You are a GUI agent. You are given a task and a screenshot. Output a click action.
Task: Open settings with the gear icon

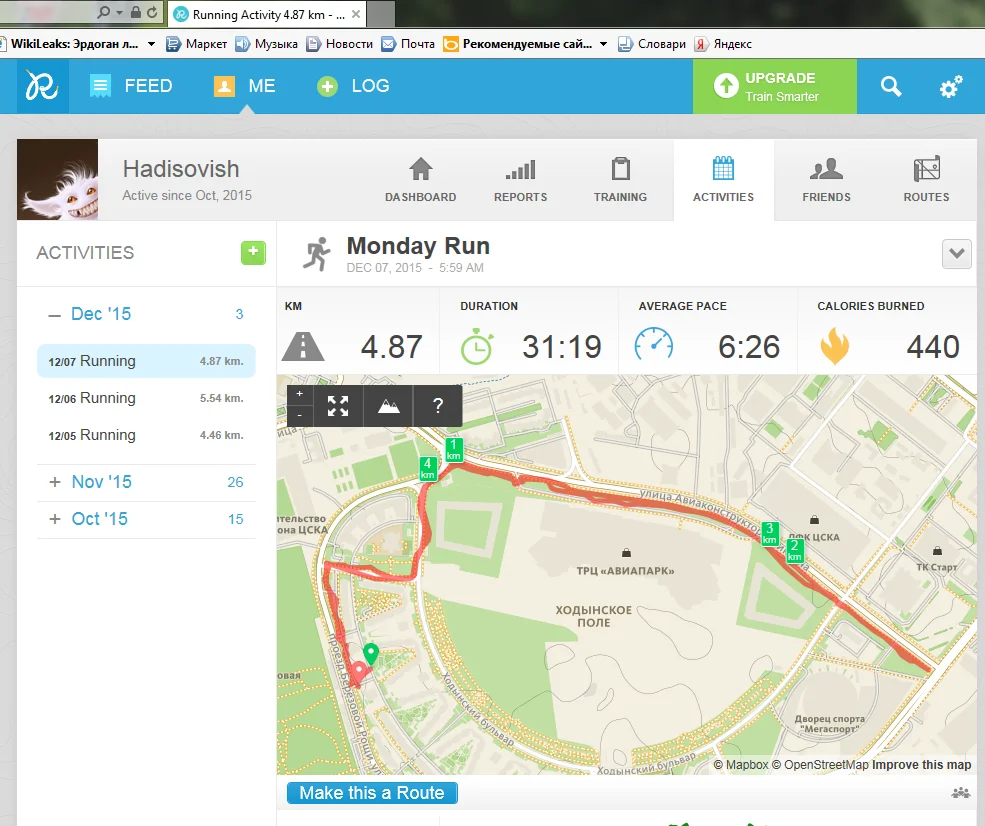coord(950,87)
